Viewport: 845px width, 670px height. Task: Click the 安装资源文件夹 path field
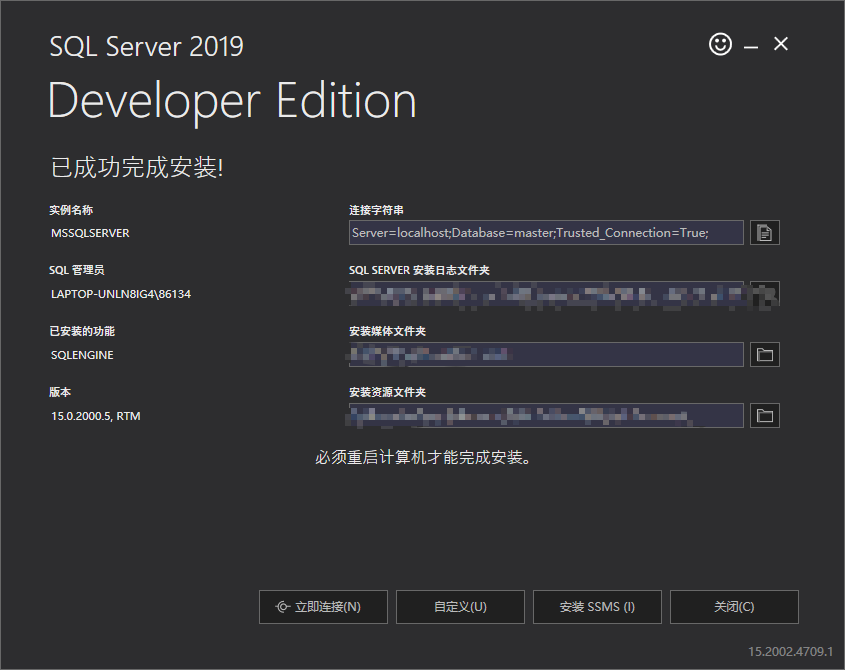[545, 415]
